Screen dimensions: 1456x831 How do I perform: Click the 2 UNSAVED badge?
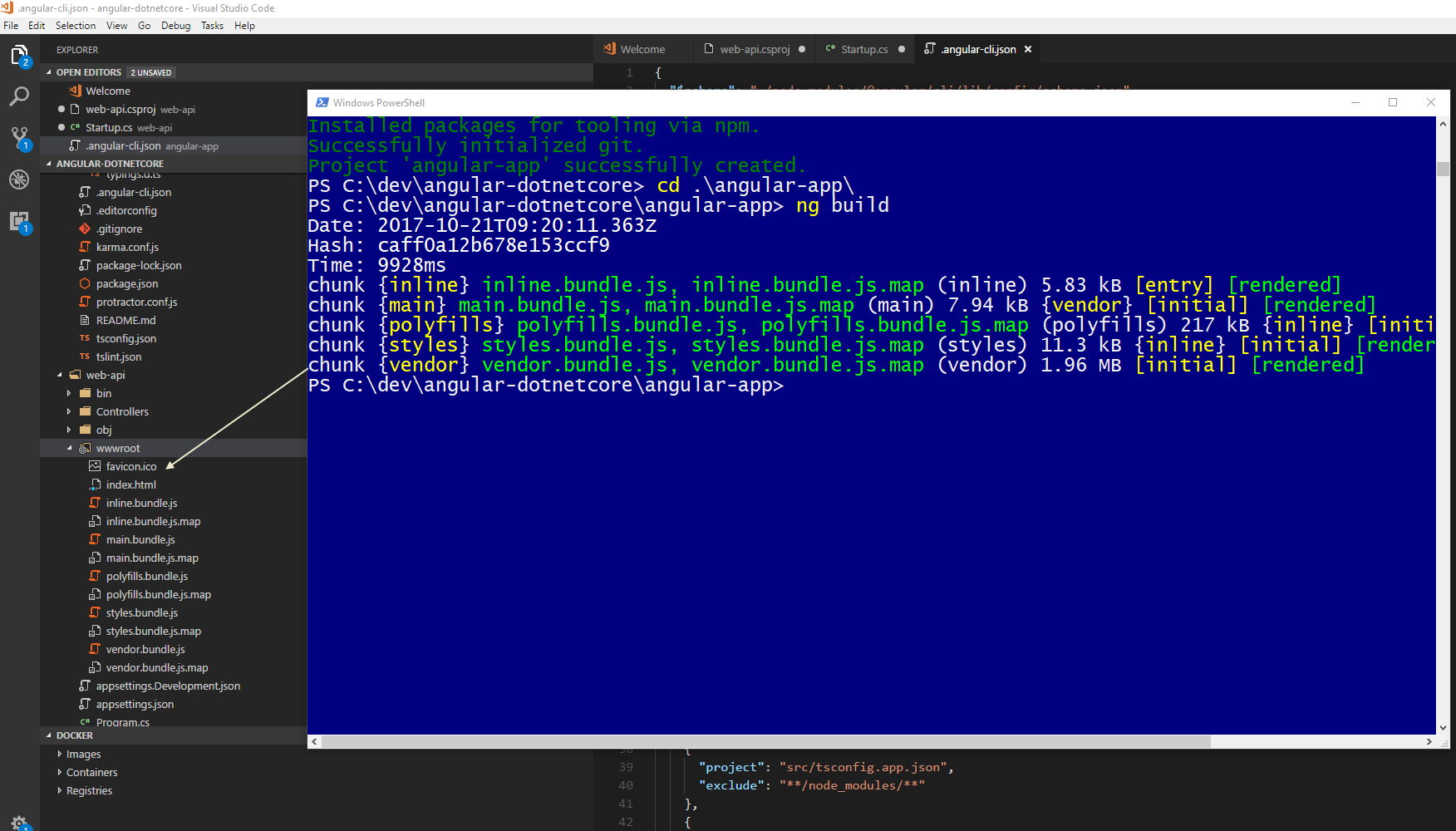[151, 72]
